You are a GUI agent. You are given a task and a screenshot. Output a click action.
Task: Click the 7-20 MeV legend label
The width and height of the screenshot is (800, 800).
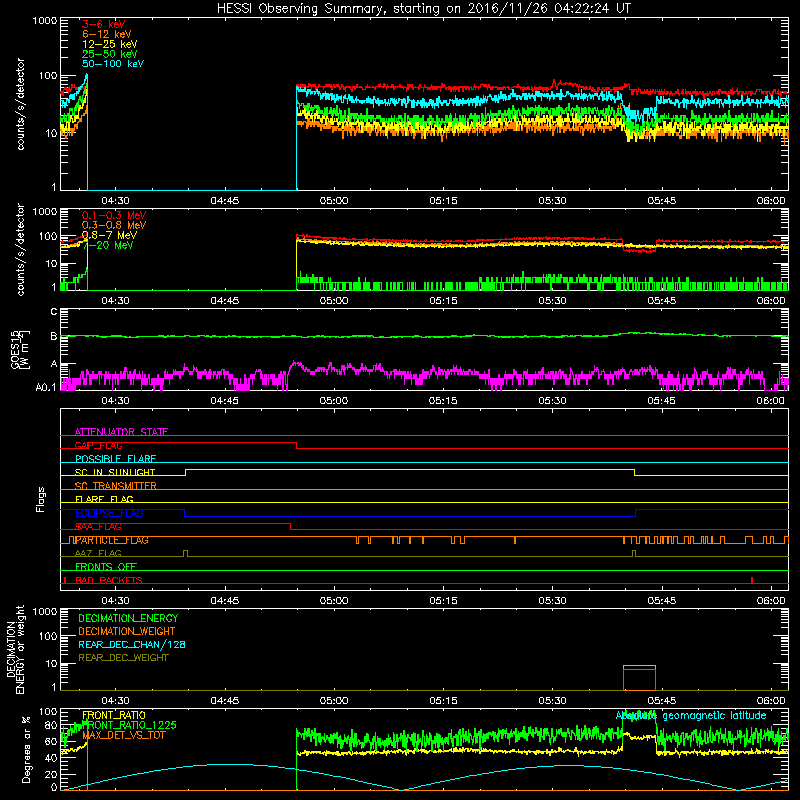click(108, 245)
